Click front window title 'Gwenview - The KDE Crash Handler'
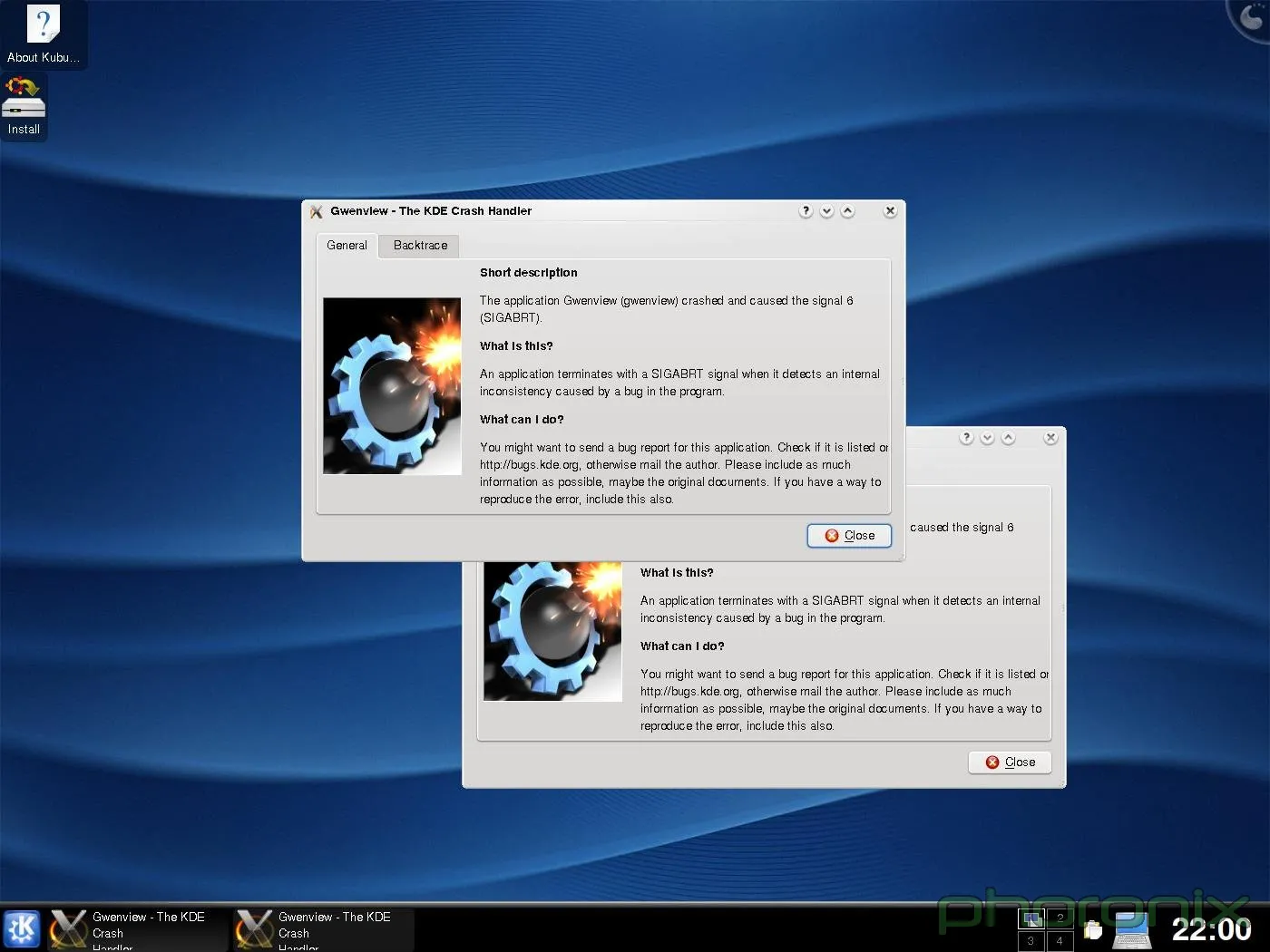The height and width of the screenshot is (952, 1270). coord(431,211)
